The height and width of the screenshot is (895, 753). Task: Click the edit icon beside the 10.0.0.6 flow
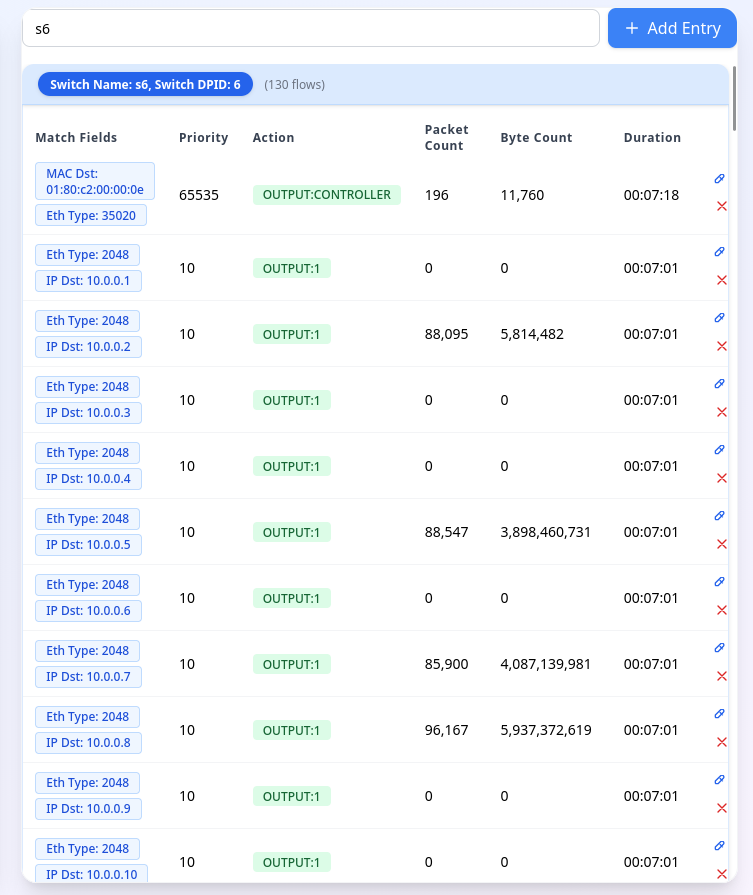coord(719,582)
